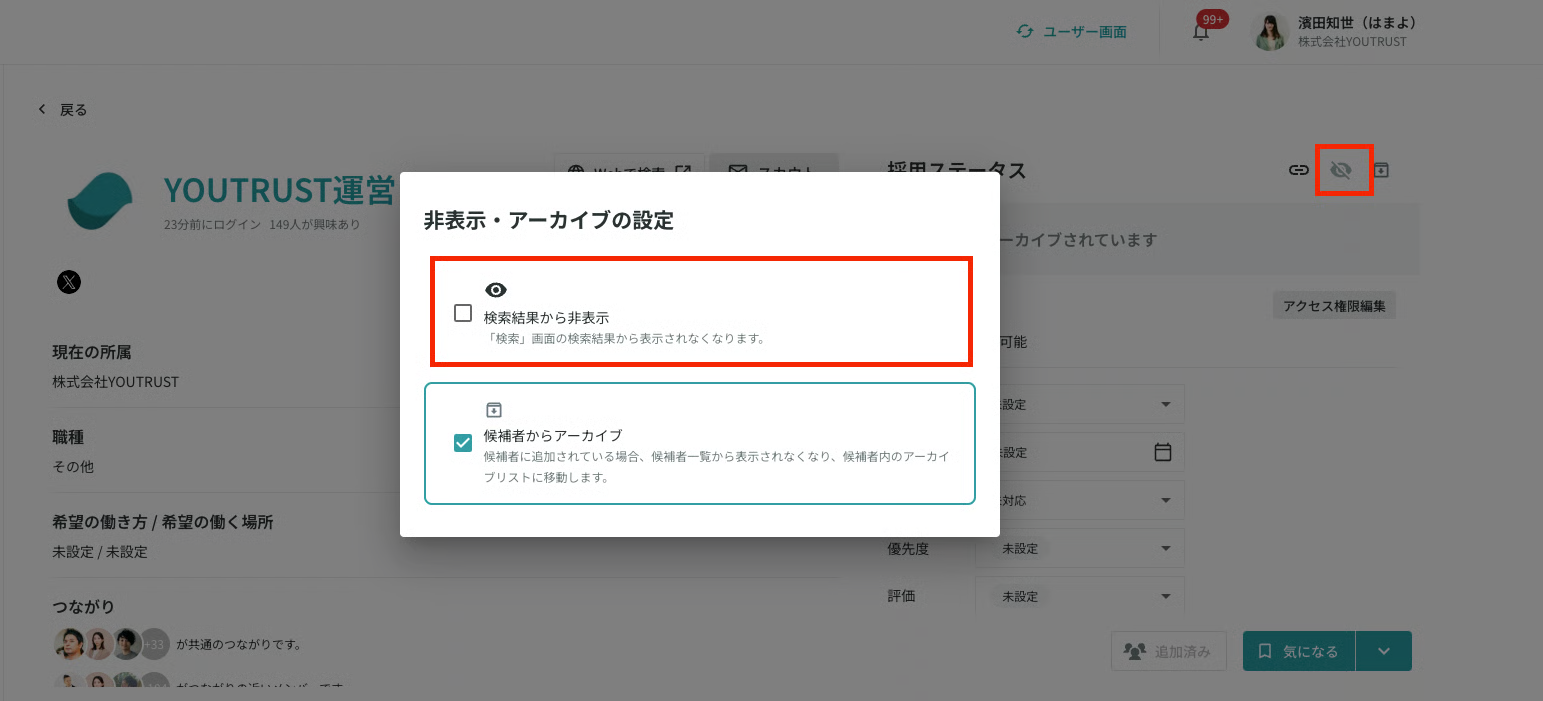Screen dimensions: 1543x701
Task: Click the 追加済み button
Action: click(1169, 651)
